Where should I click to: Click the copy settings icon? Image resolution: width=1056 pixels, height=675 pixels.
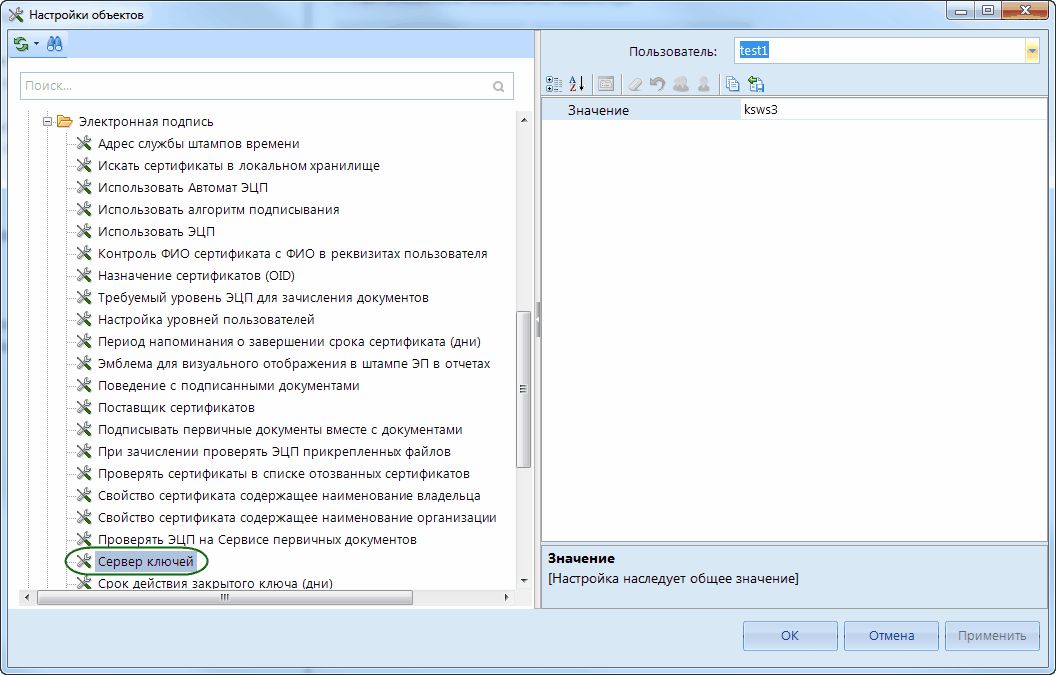pyautogui.click(x=733, y=85)
